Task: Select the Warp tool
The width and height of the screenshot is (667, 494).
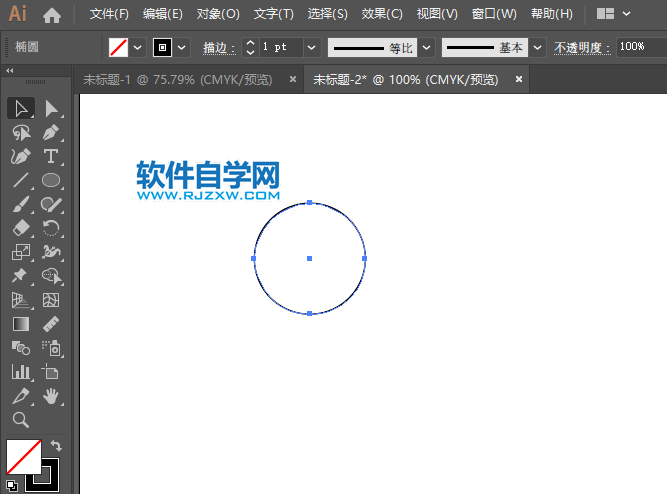Action: point(51,252)
